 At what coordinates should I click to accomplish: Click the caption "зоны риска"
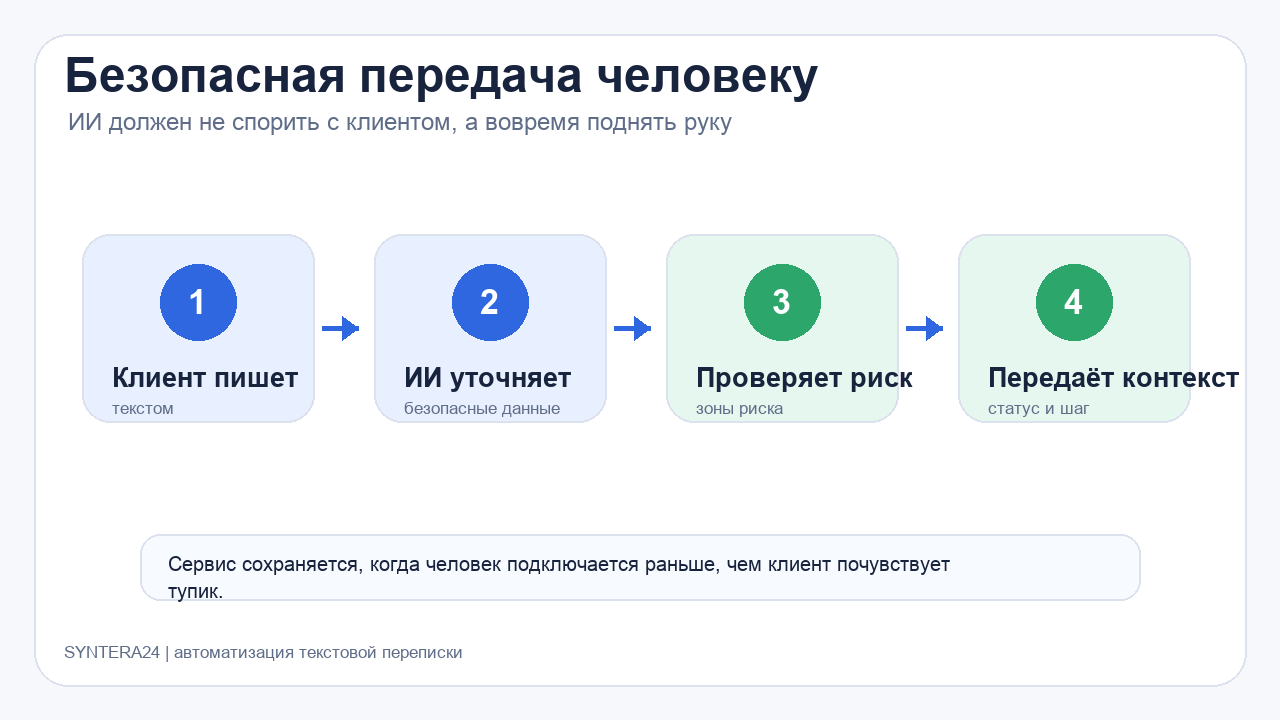pos(739,409)
